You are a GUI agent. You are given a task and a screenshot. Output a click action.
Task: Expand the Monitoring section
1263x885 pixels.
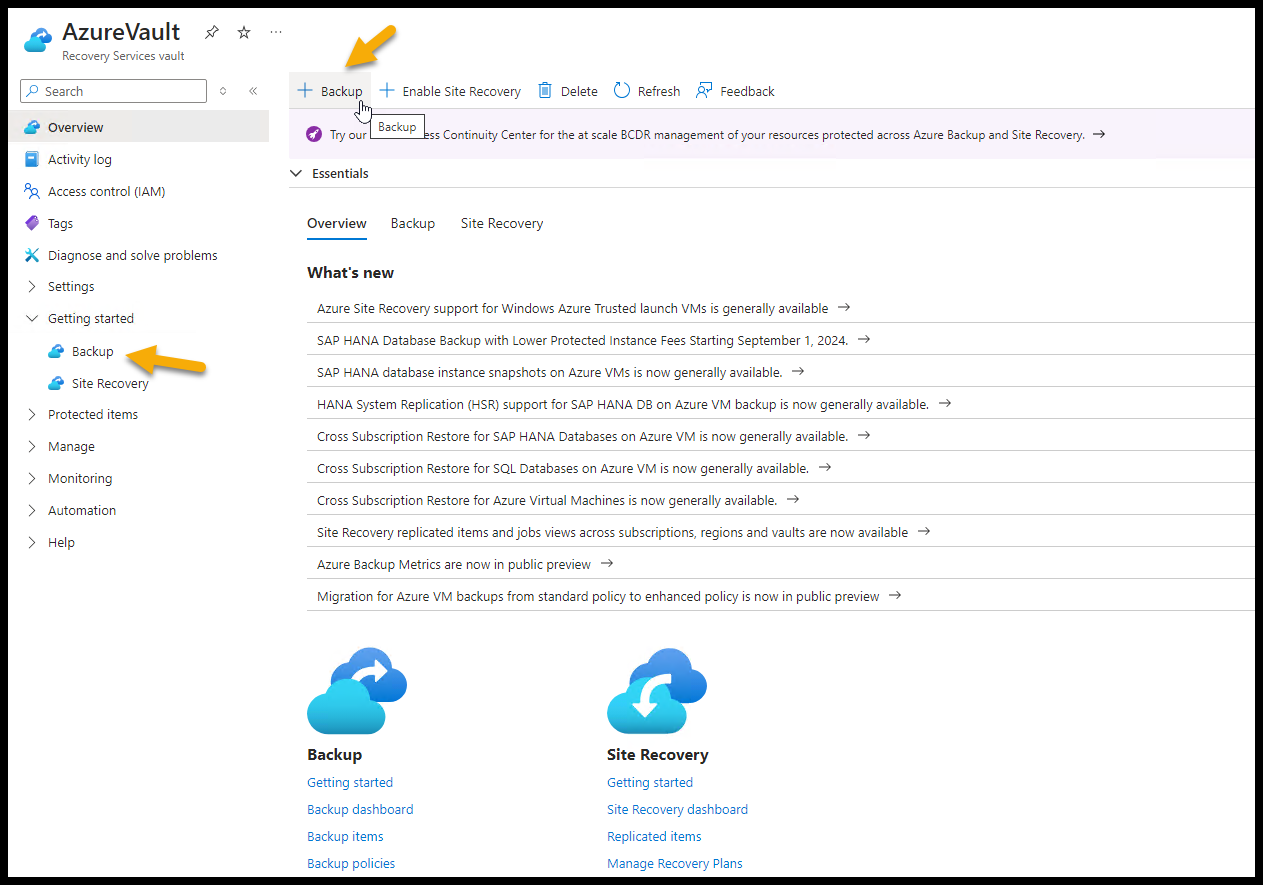tap(32, 479)
